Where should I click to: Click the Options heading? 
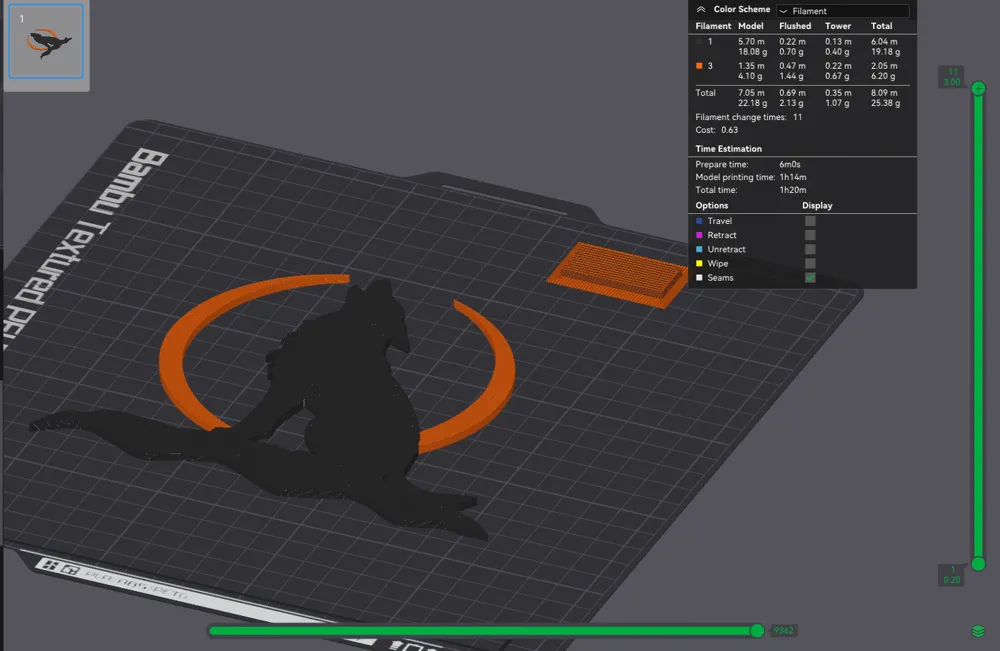click(712, 205)
